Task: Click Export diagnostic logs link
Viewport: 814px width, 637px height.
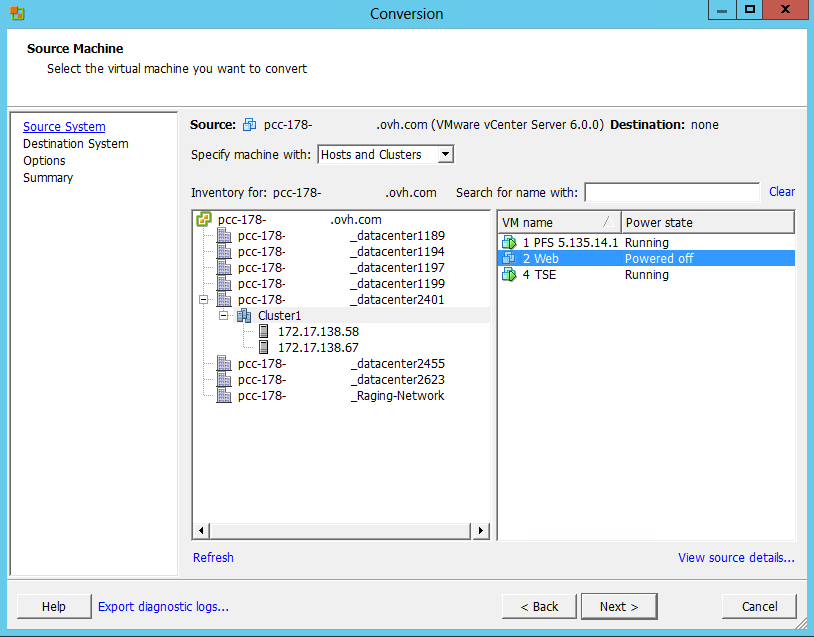Action: point(163,606)
